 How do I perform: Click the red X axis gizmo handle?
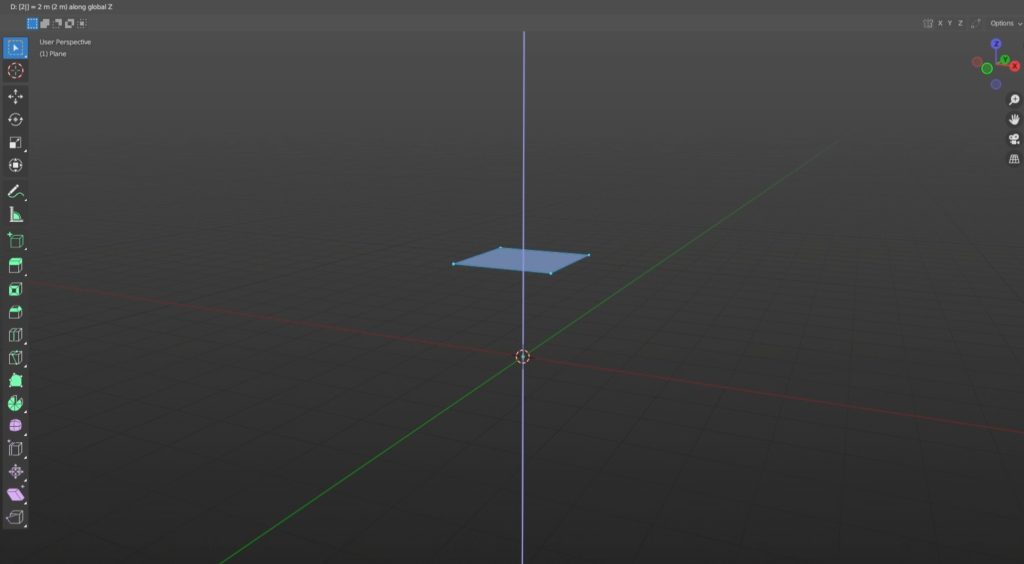tap(1014, 66)
